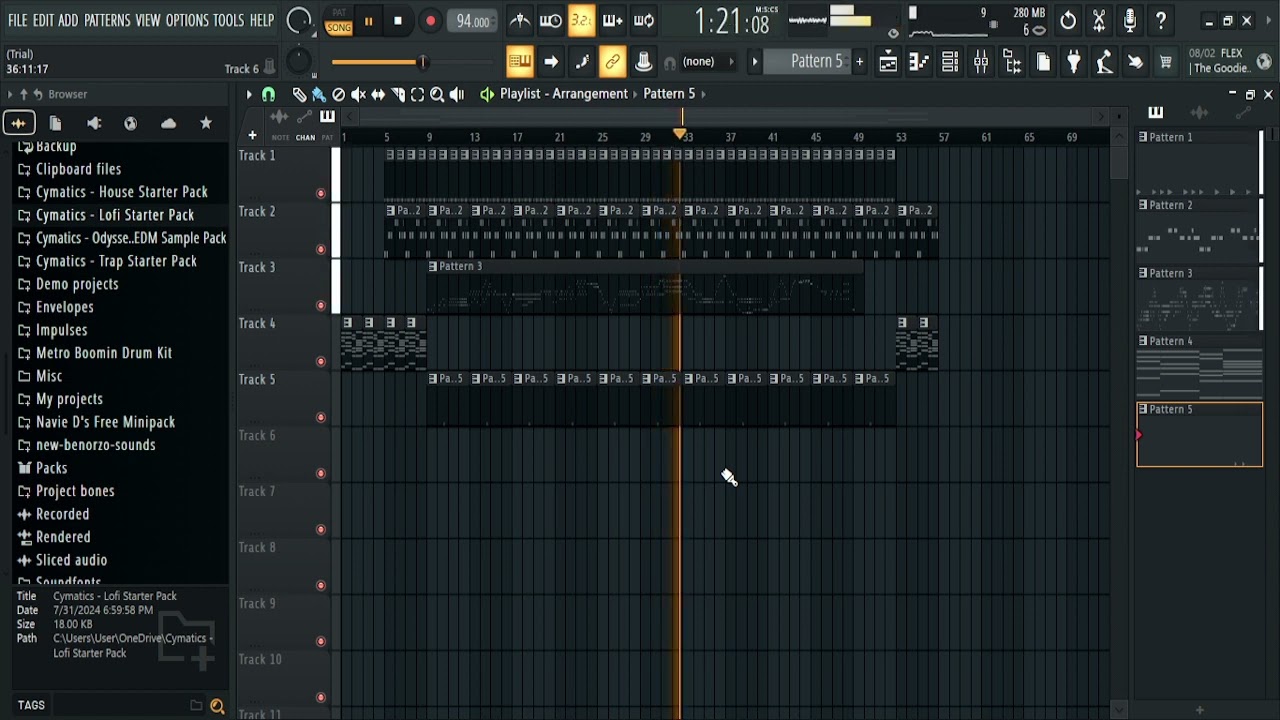Open the tempo tapper icon

1104,62
